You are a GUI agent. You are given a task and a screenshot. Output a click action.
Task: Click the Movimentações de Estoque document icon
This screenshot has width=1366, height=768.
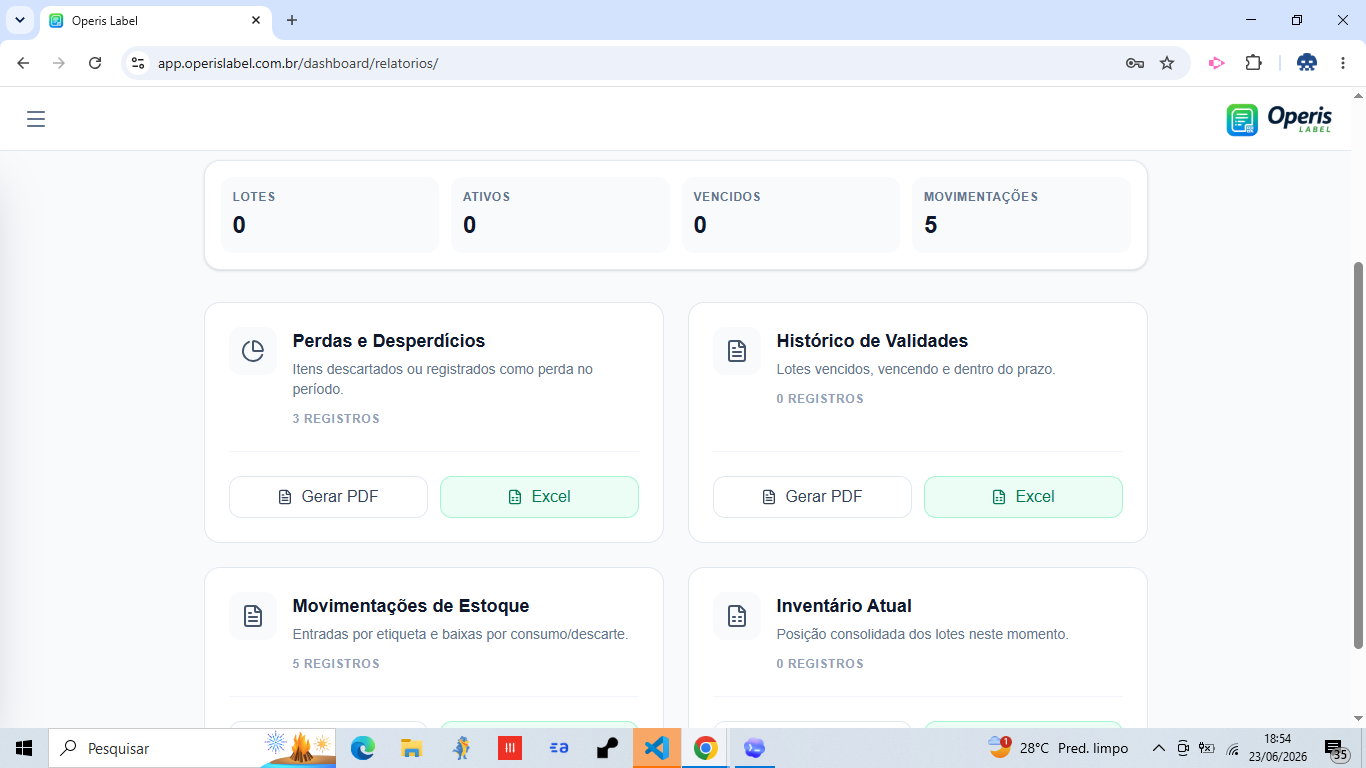coord(253,616)
